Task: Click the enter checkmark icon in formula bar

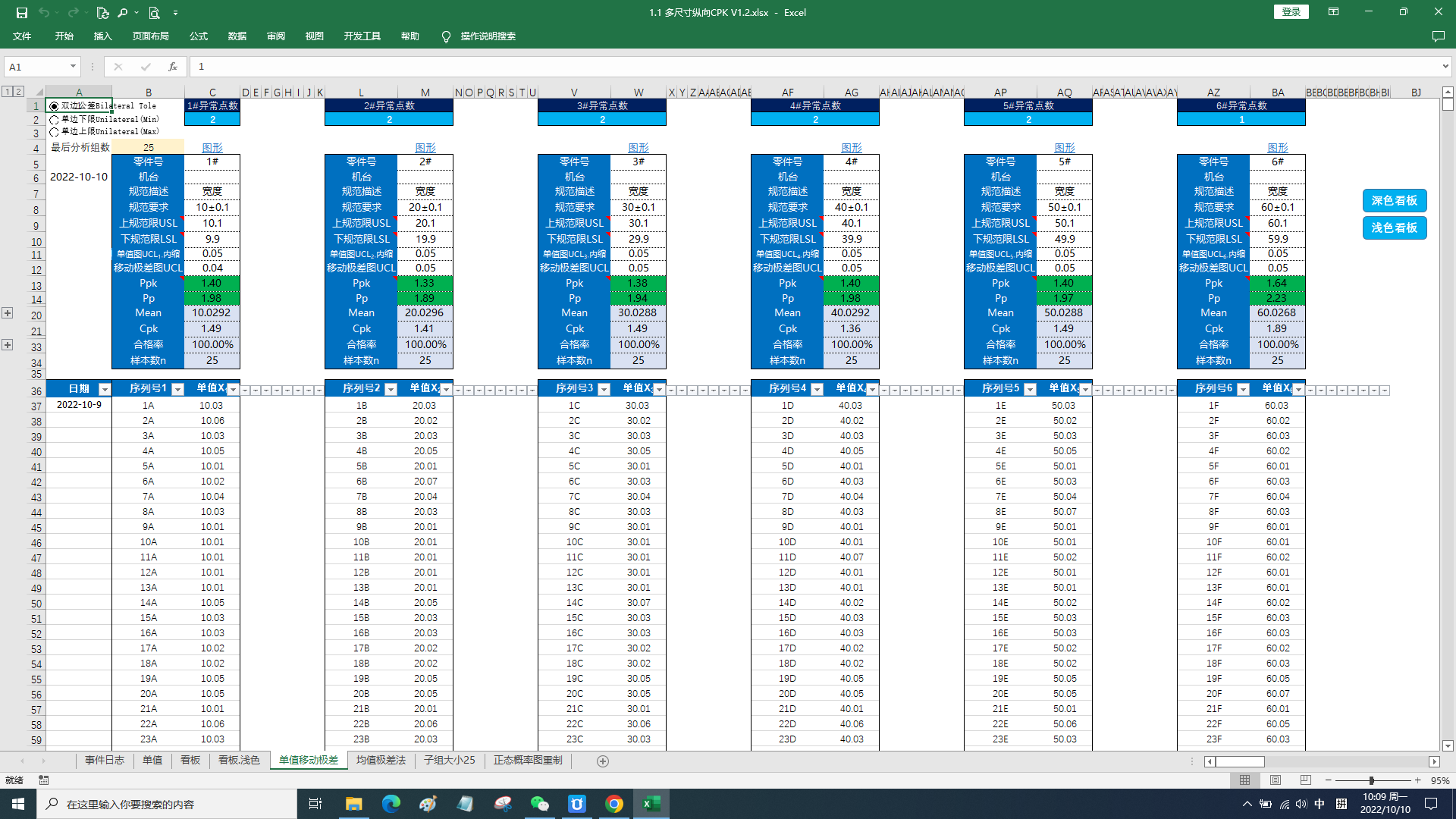Action: pos(146,67)
